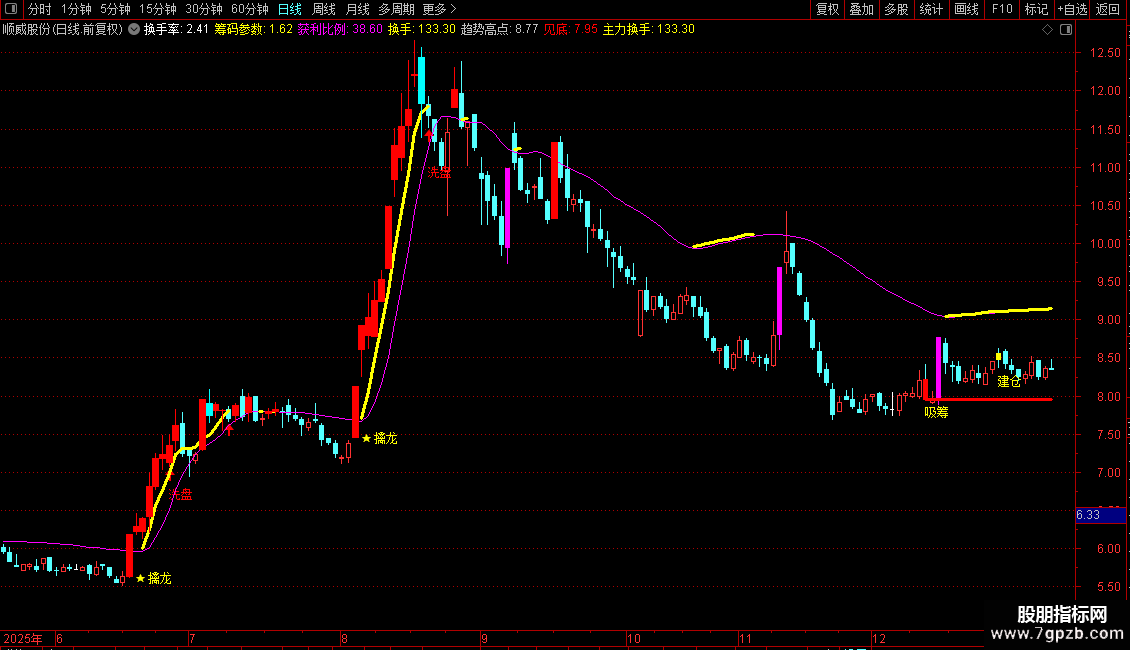Click the 吸筹 signal label
Screen dimensions: 1130x650
tap(936, 412)
